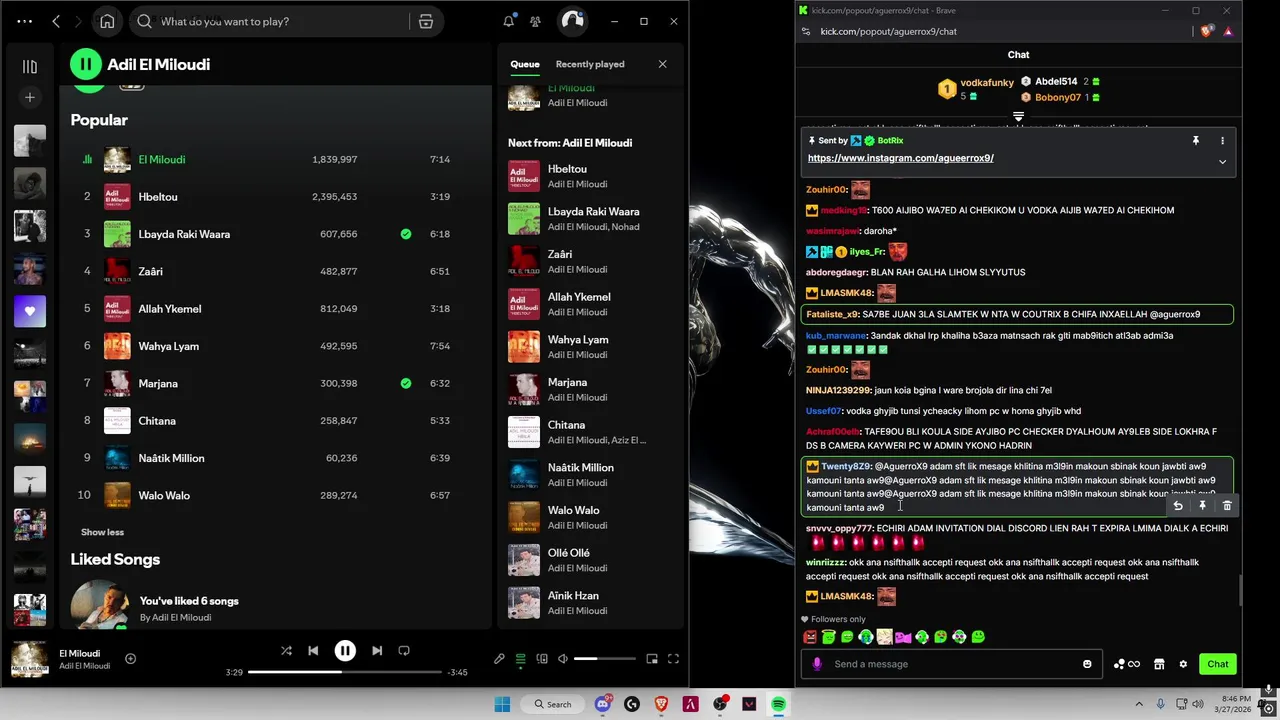Open the pinned Instagram aguerrox9 link
1280x720 pixels.
901,158
